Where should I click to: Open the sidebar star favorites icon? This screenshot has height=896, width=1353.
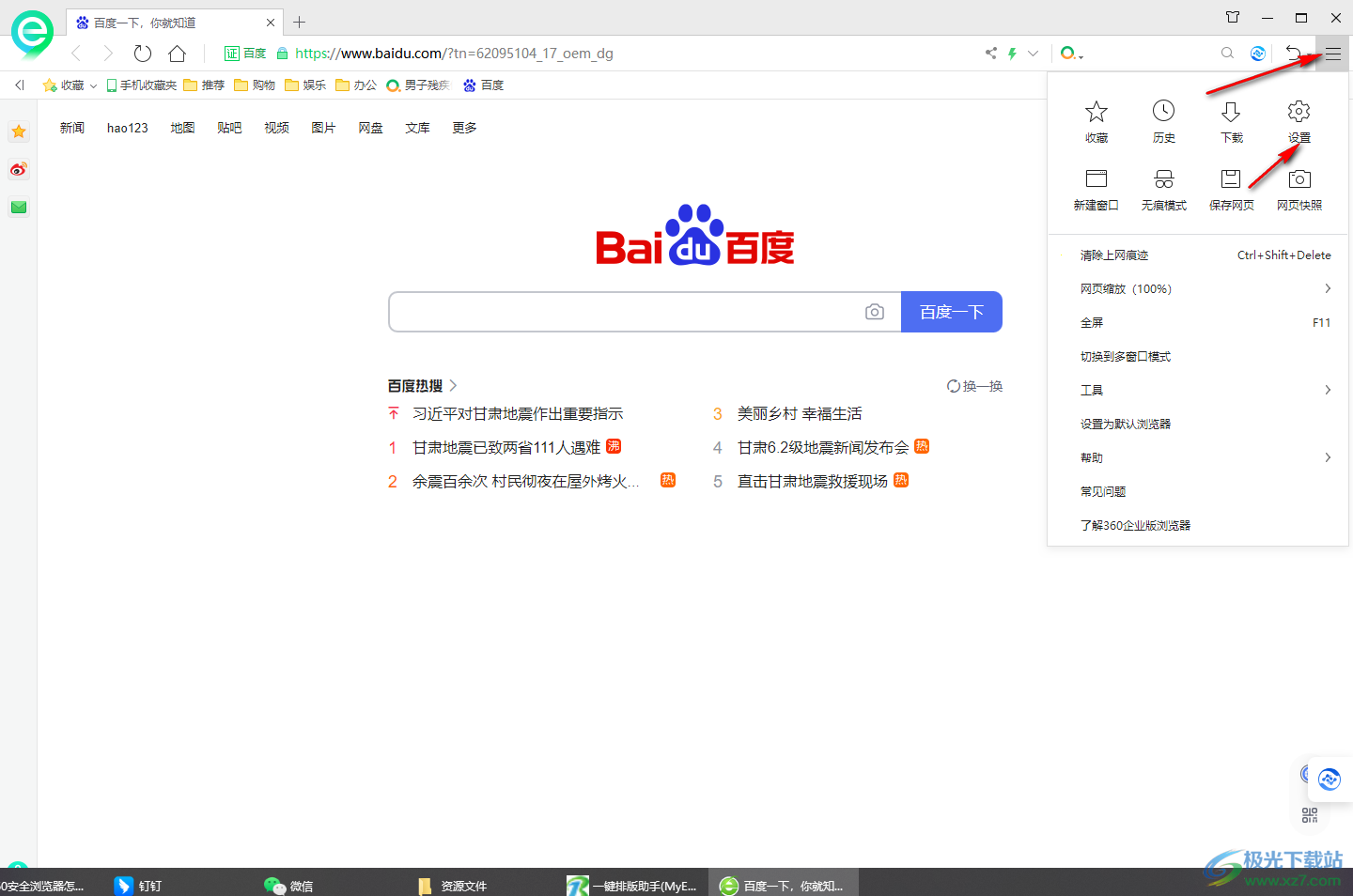pyautogui.click(x=19, y=132)
